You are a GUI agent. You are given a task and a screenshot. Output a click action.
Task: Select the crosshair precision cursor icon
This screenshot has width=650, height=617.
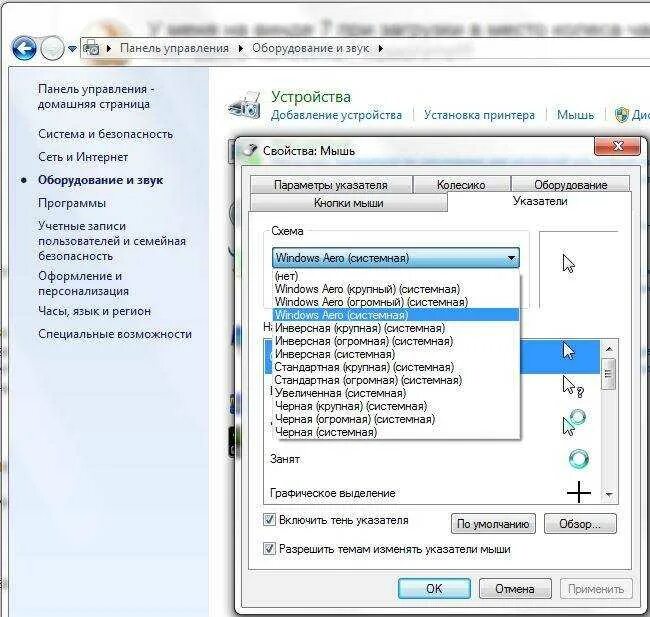point(578,492)
